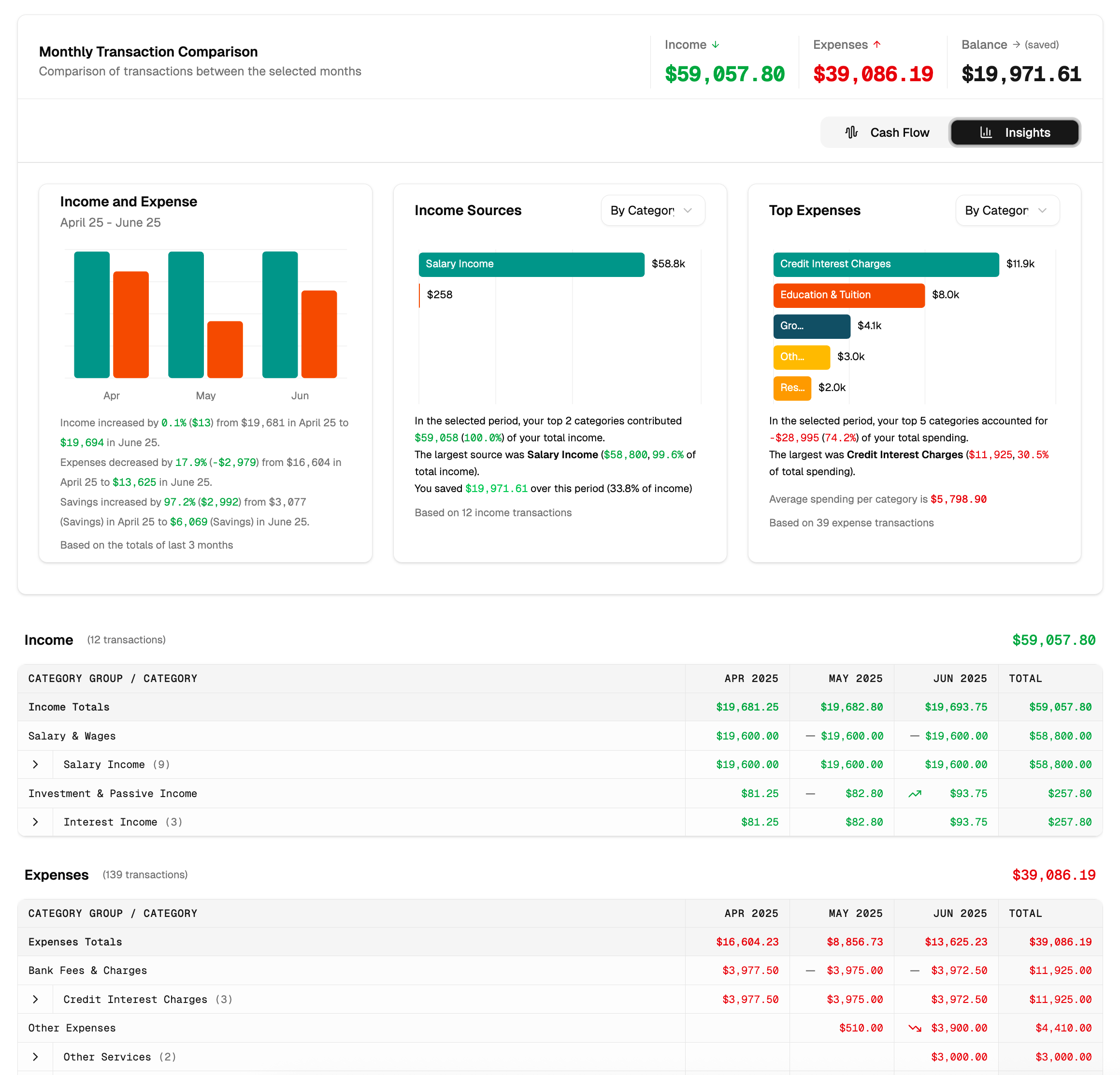Click the orange Education & Tuition bar
Viewport: 1120px width, 1075px height.
point(848,295)
